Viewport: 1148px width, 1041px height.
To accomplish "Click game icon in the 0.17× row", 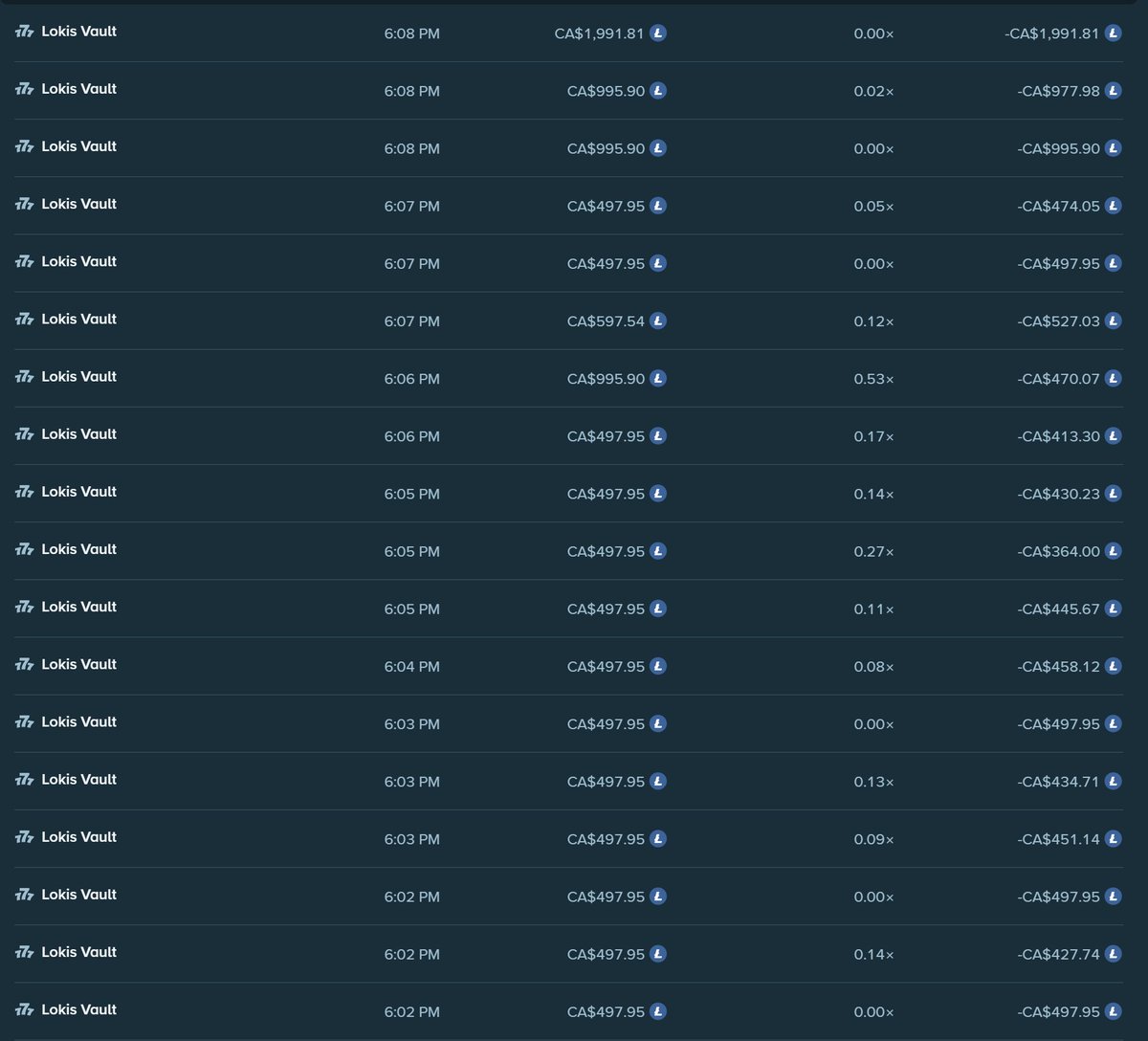I will (25, 434).
